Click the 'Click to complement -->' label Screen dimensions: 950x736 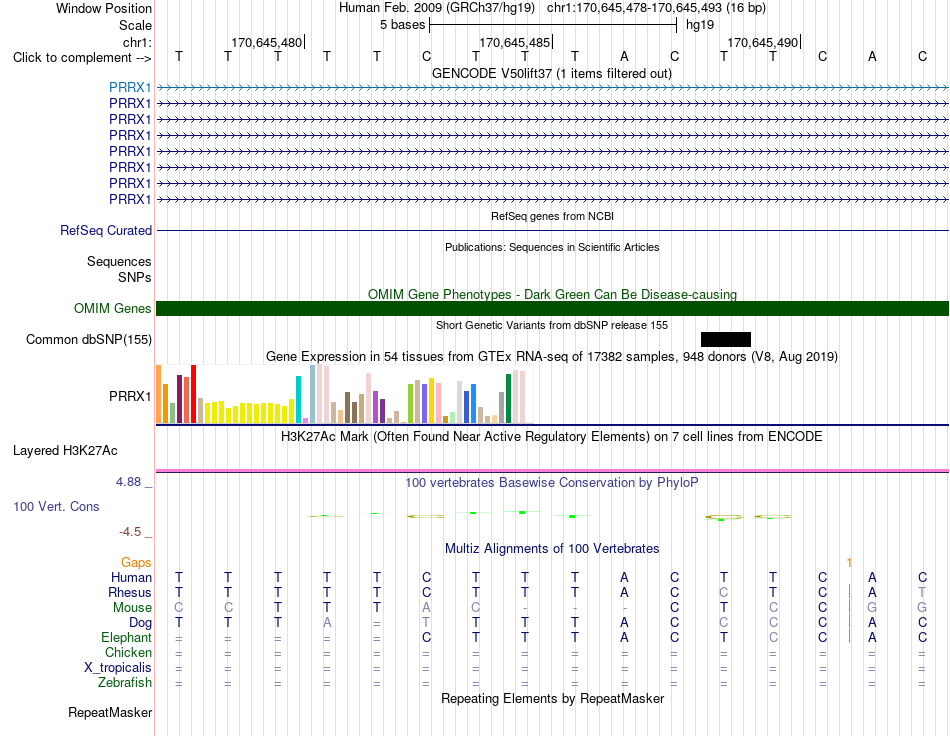tap(82, 58)
